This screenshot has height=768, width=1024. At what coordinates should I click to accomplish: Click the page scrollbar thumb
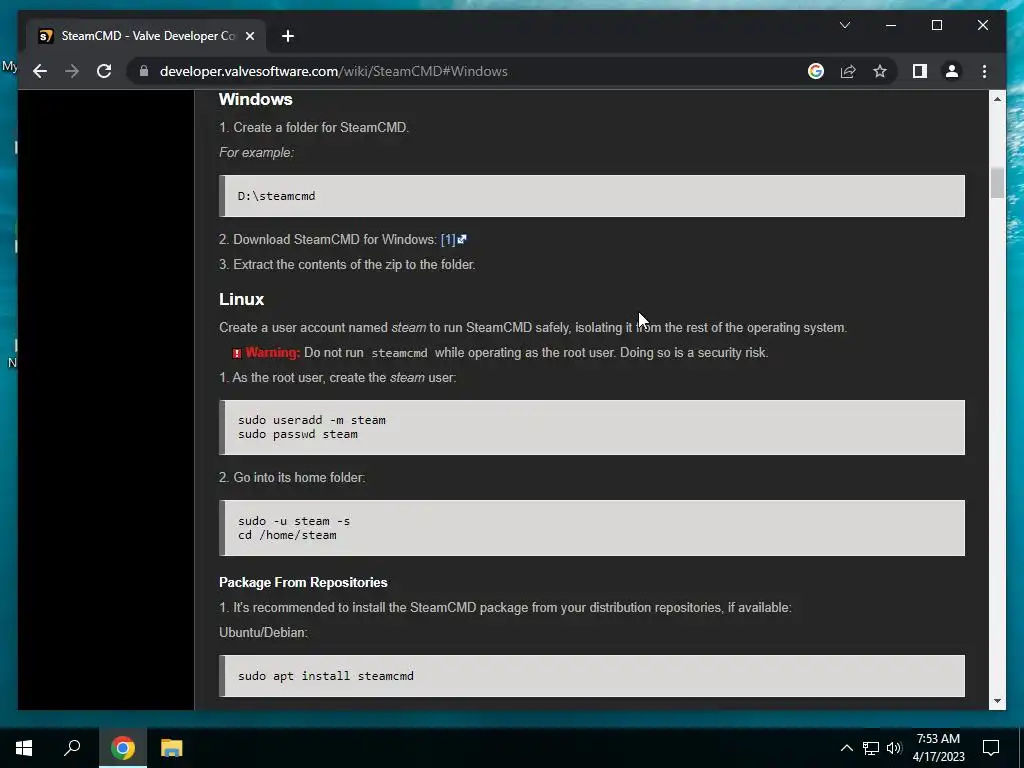997,183
